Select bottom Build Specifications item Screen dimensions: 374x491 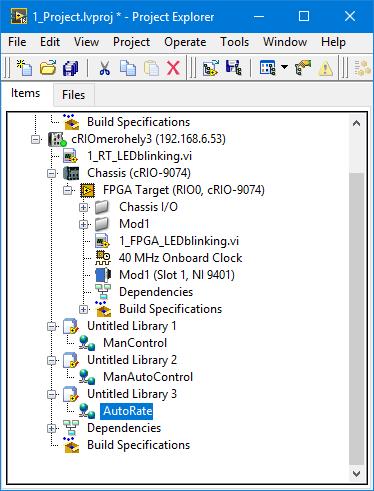[x=138, y=445]
